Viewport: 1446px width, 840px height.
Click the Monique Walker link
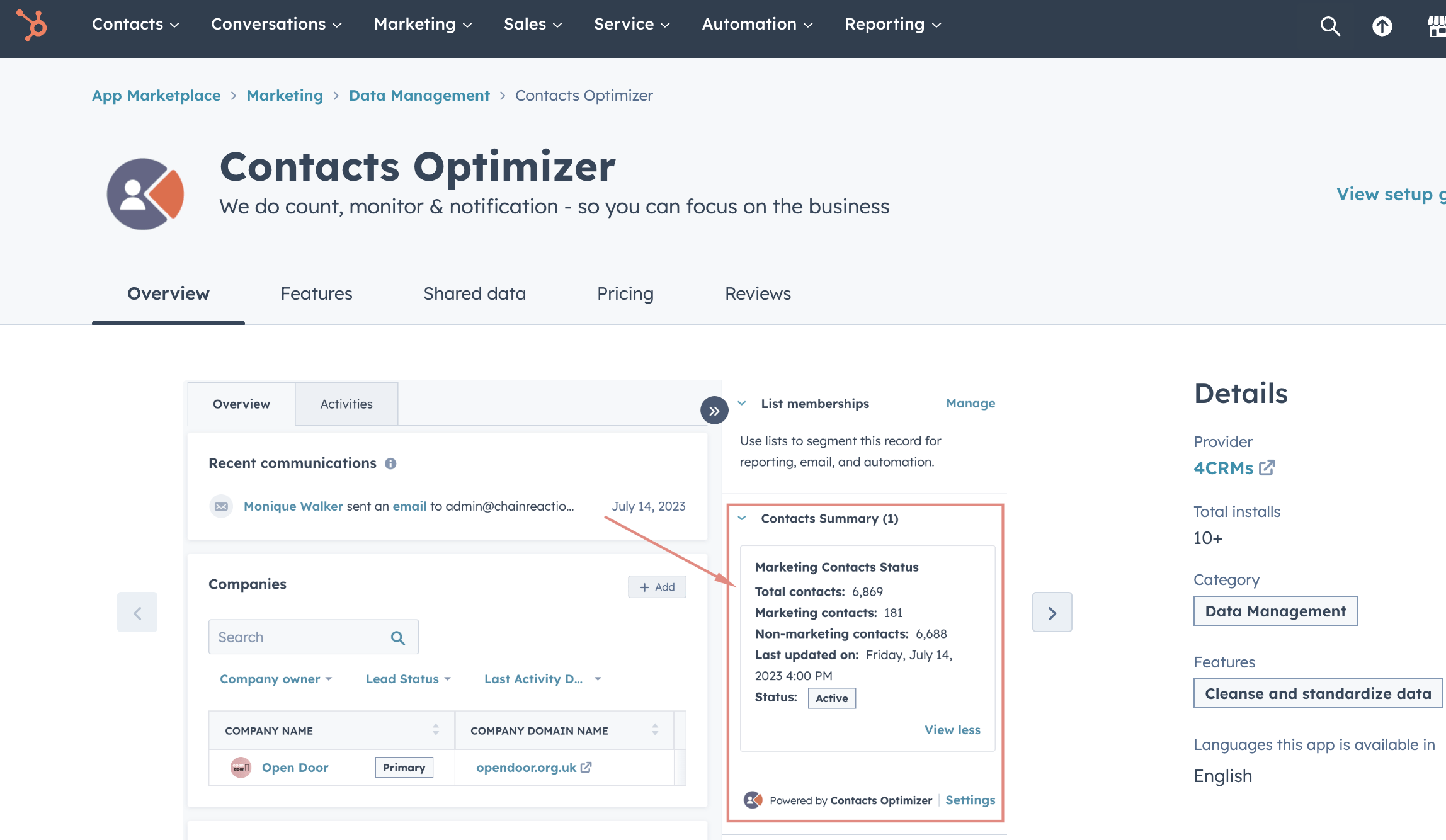click(x=293, y=506)
